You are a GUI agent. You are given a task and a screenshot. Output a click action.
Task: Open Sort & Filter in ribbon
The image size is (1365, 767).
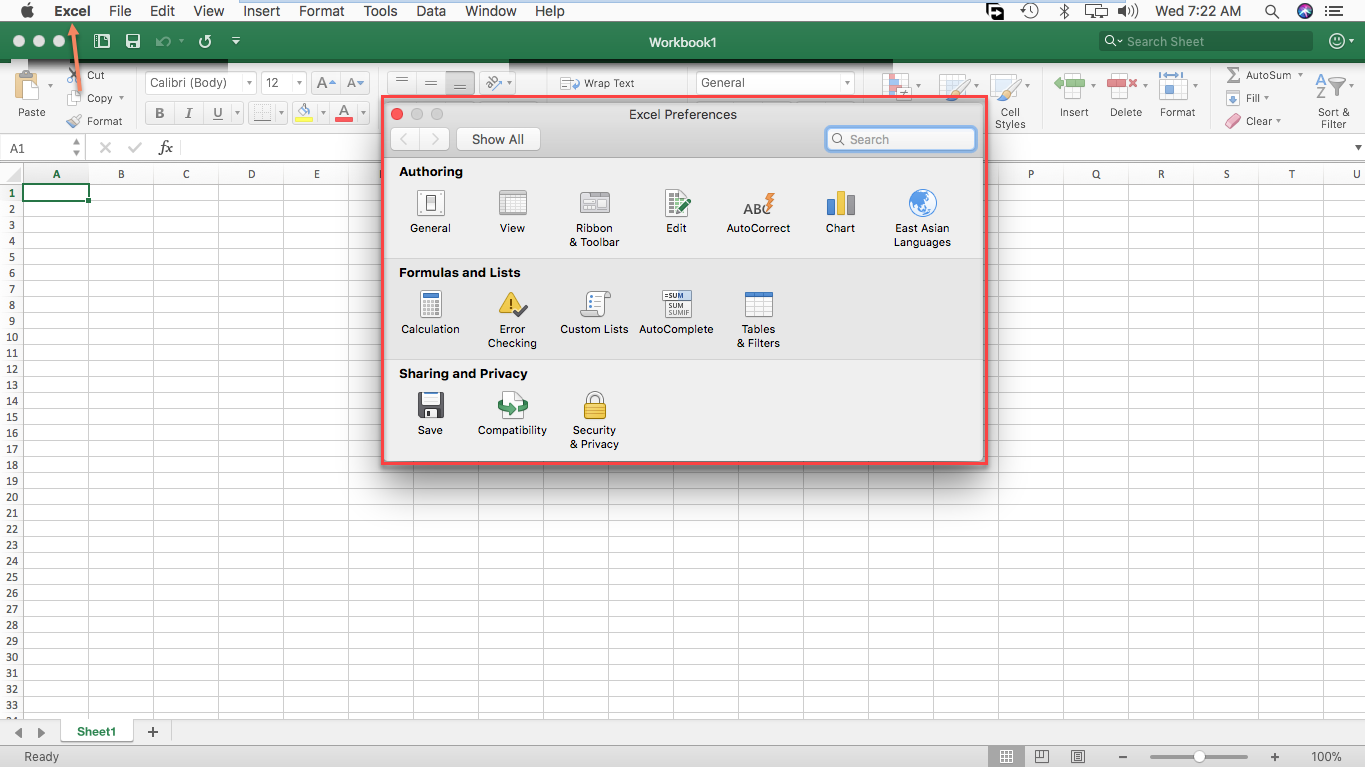[1333, 101]
